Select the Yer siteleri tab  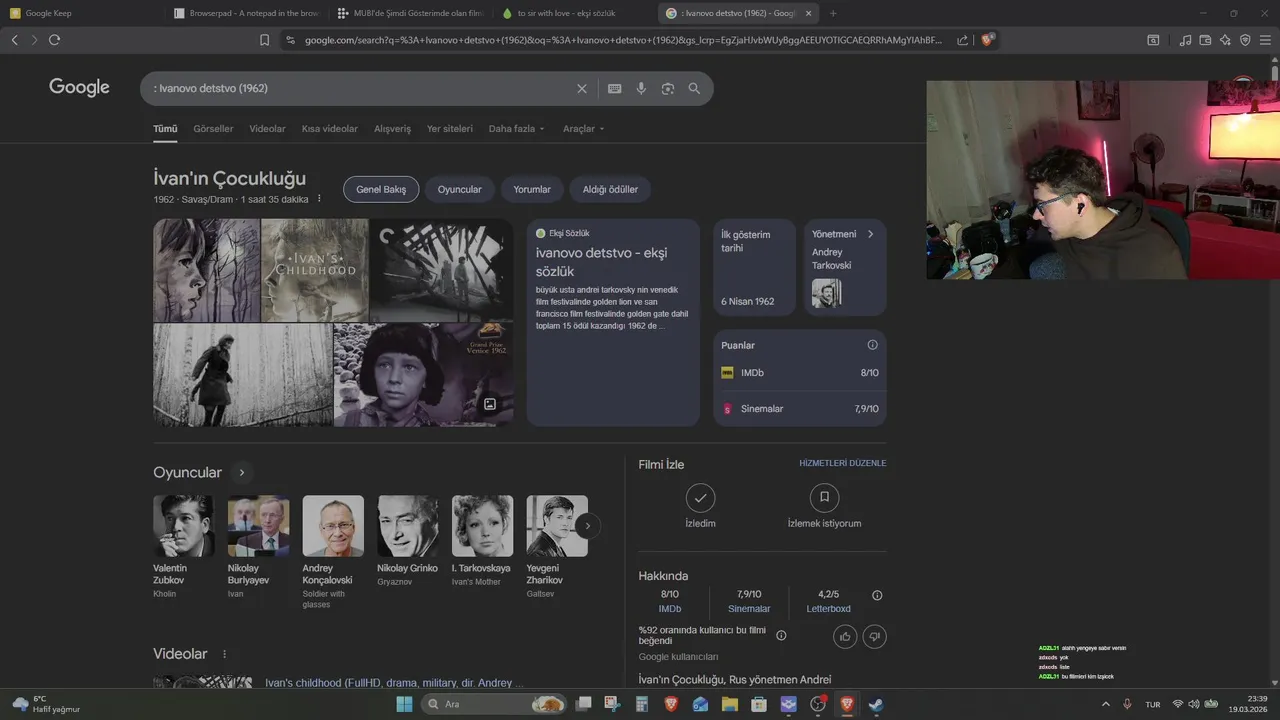(450, 129)
